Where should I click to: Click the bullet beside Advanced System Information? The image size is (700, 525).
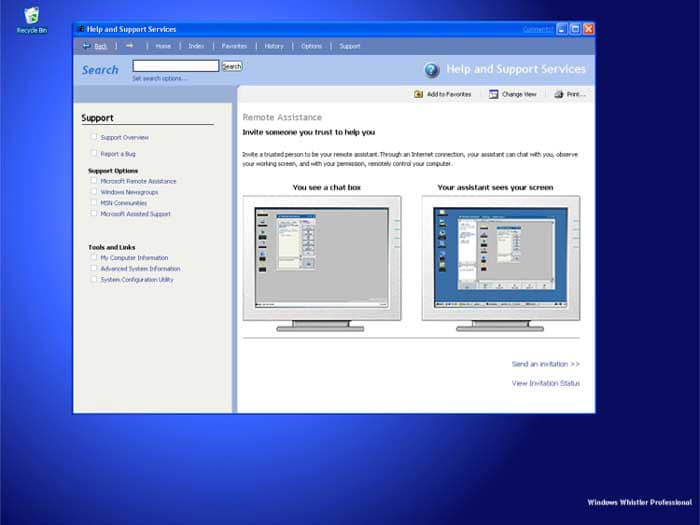[x=93, y=268]
